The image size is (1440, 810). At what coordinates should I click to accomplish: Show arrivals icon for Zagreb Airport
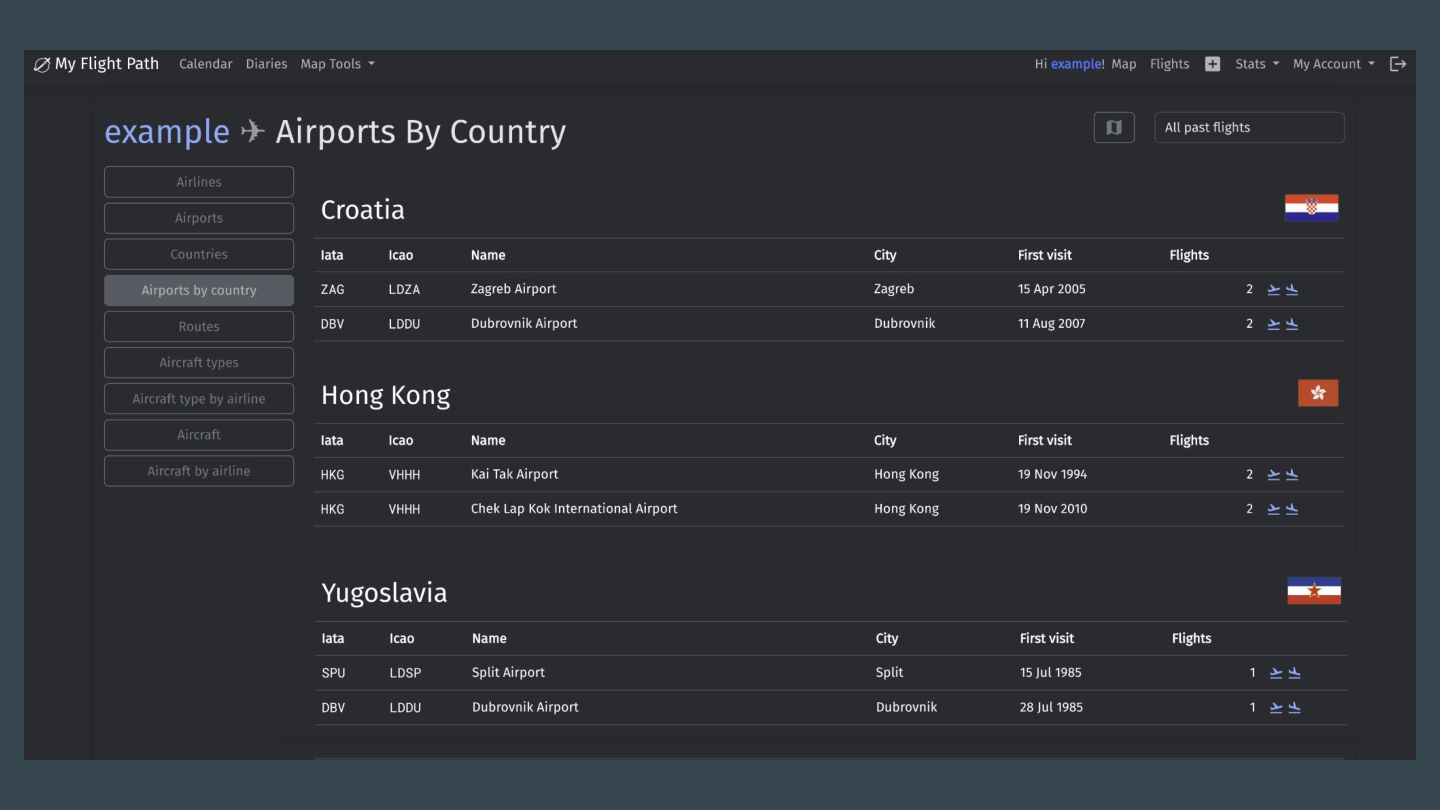tap(1292, 290)
